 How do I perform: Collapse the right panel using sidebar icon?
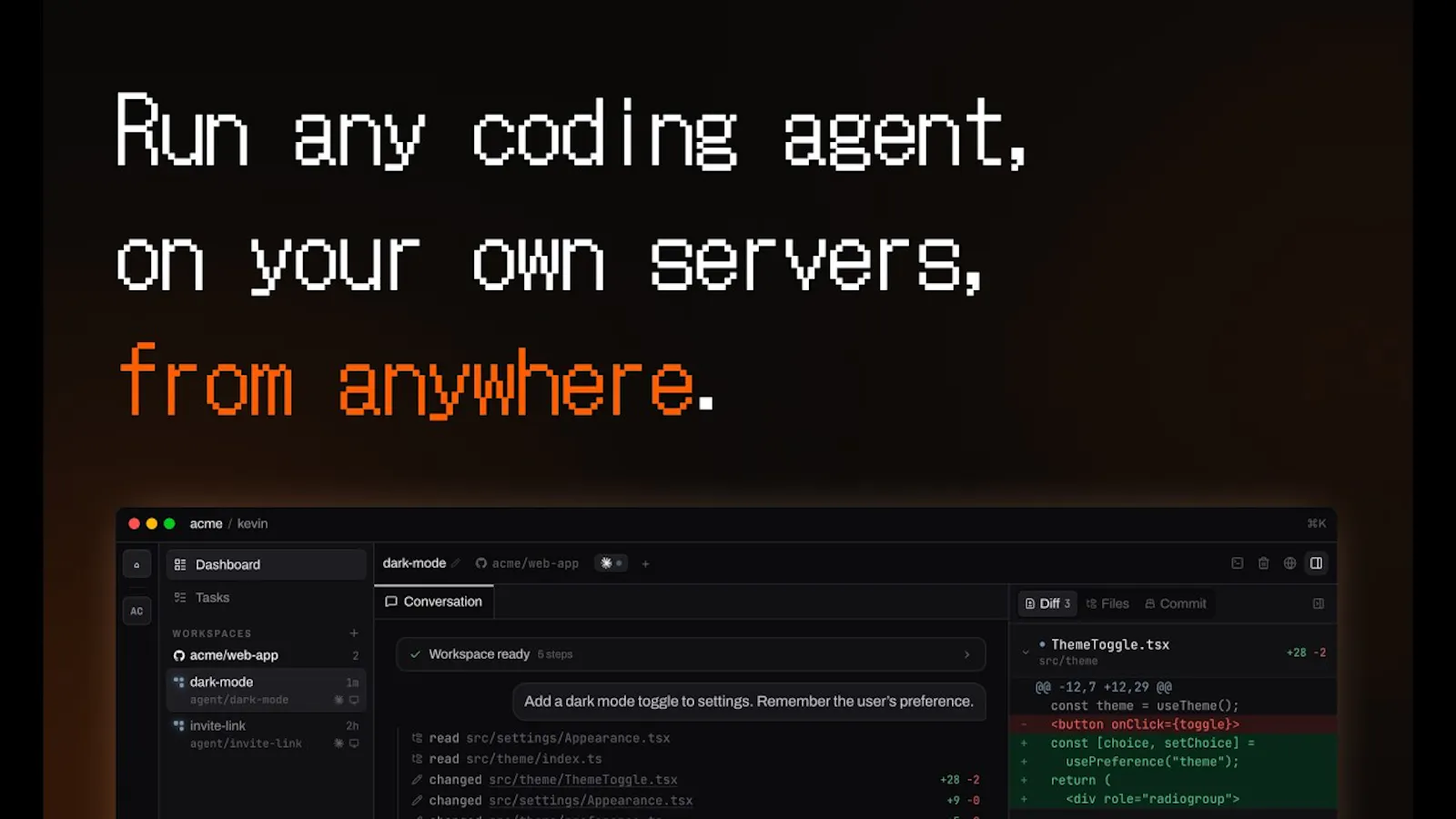[1318, 603]
